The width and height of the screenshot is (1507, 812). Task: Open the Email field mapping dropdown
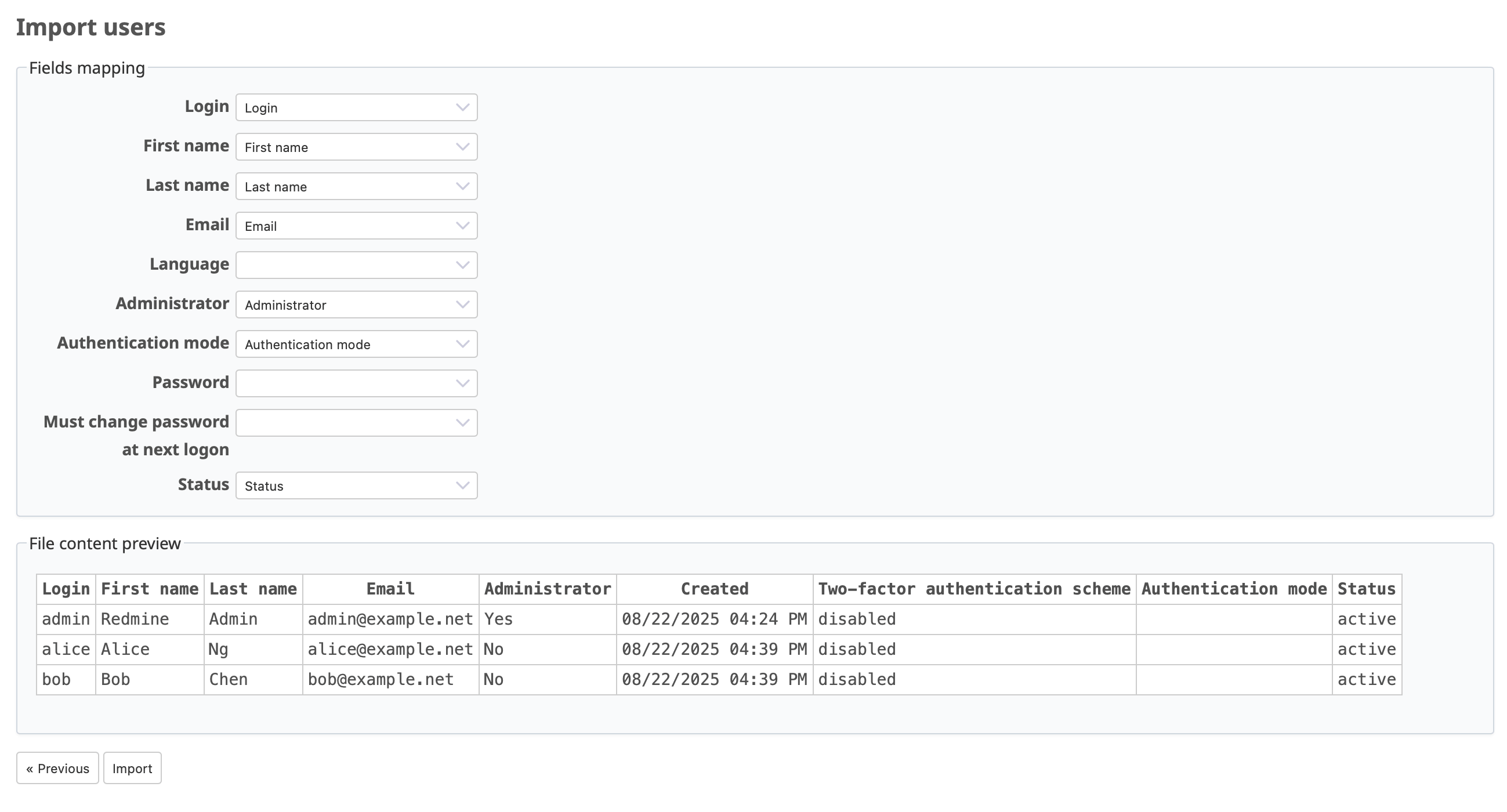coord(356,226)
